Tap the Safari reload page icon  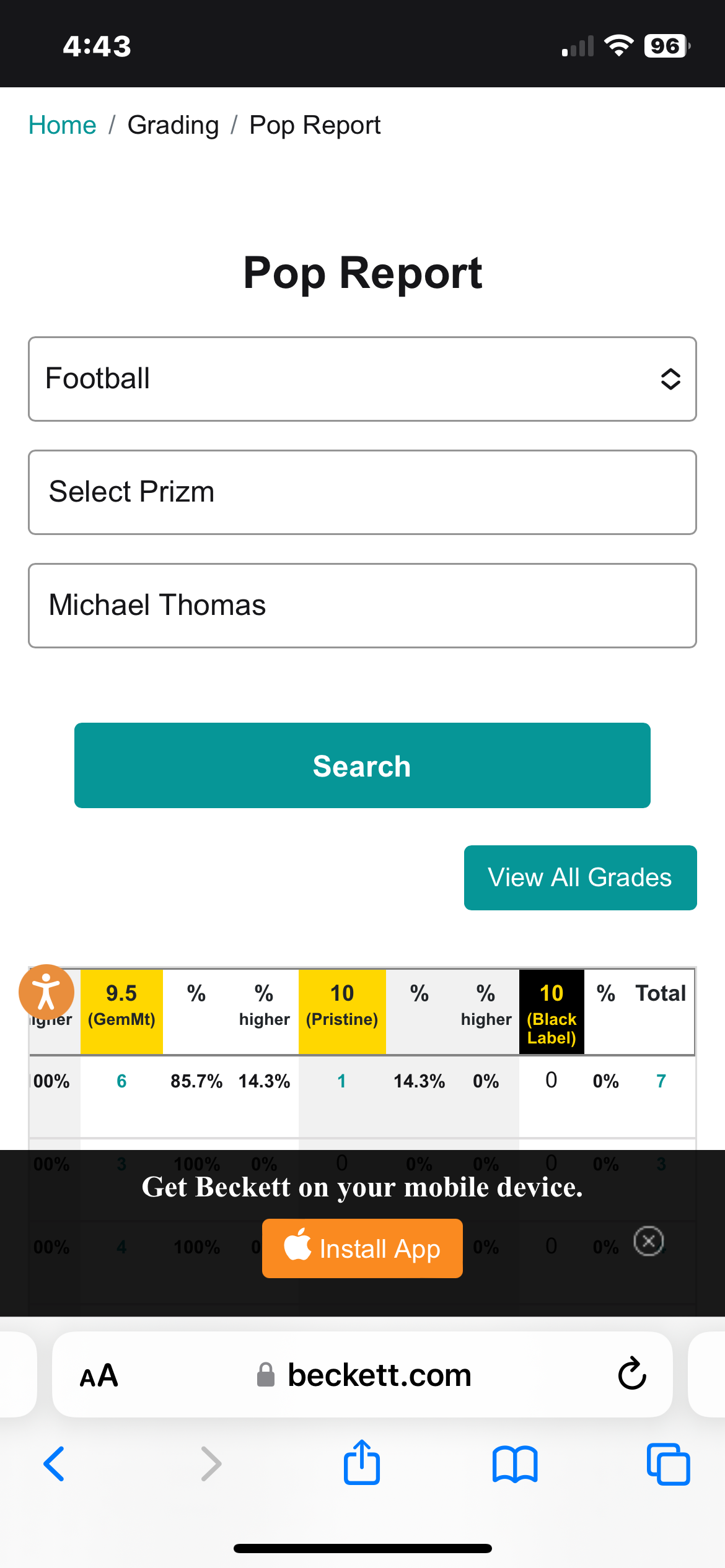point(632,1374)
